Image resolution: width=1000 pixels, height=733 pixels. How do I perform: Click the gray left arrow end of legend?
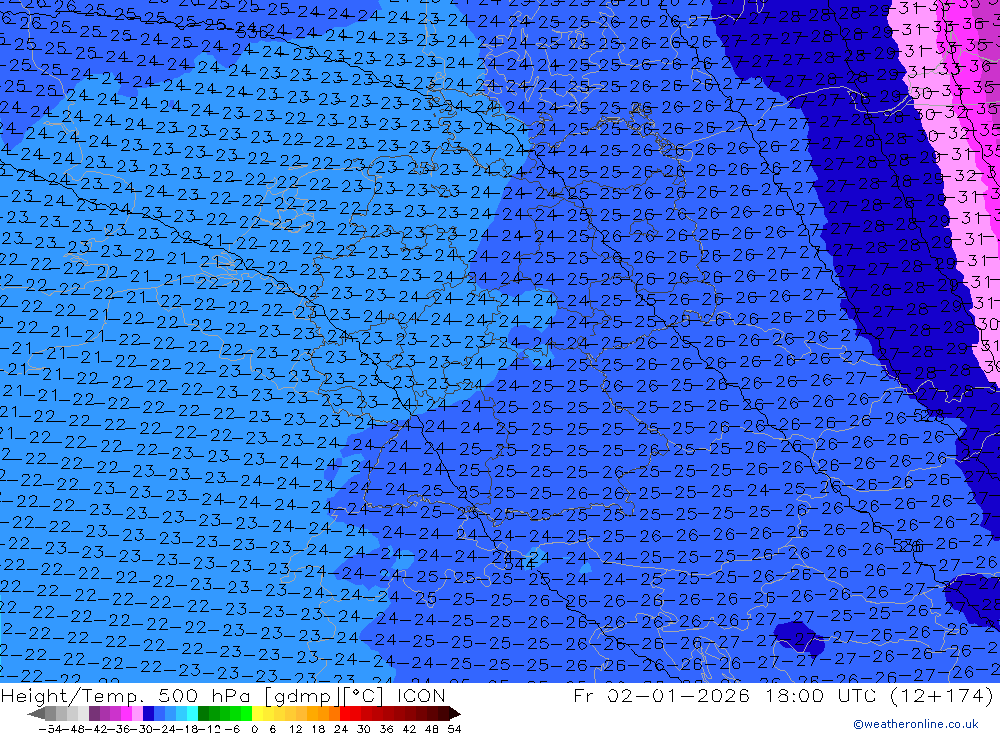coord(36,714)
